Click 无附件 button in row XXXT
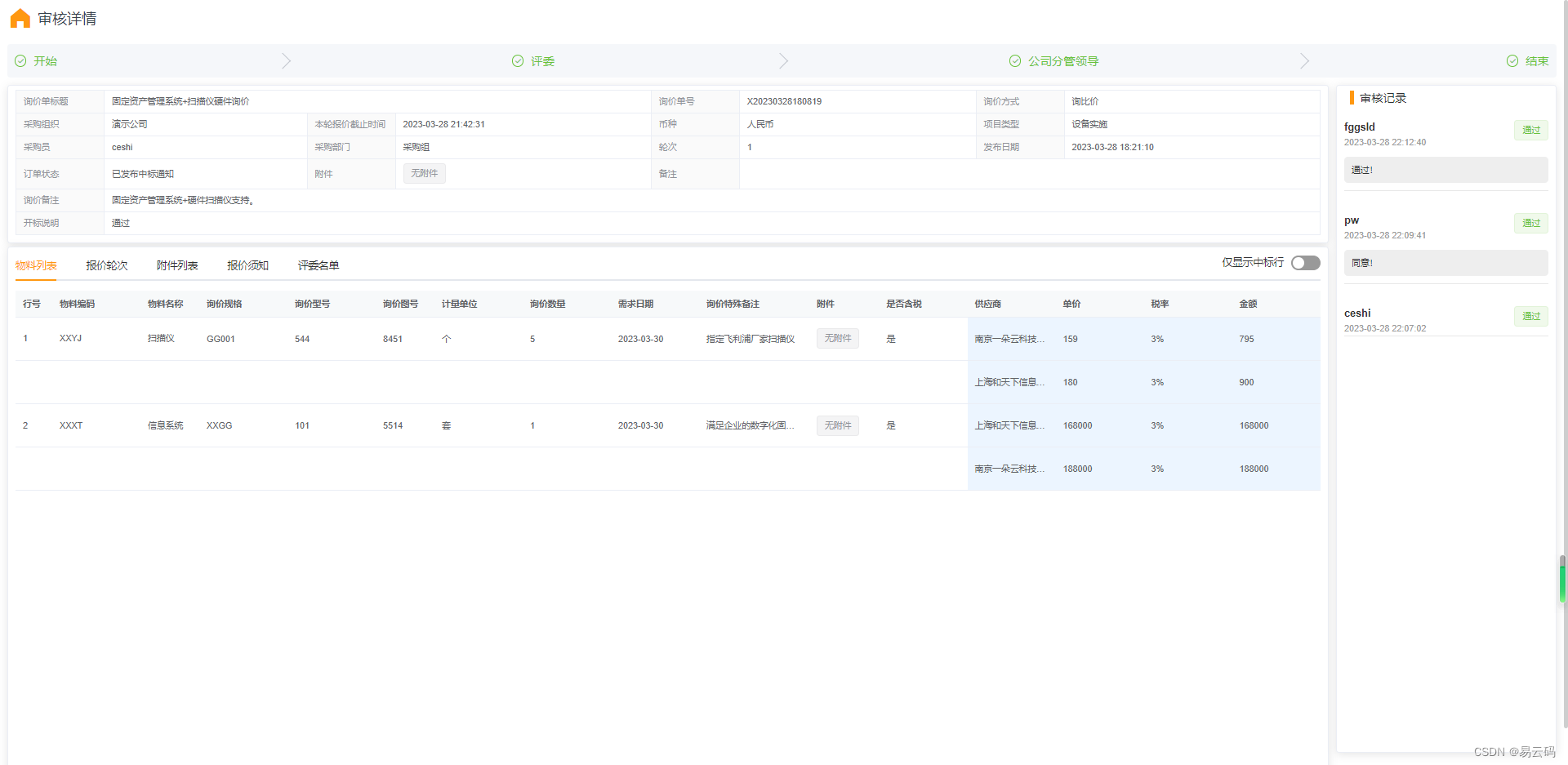Image resolution: width=1568 pixels, height=765 pixels. coord(837,425)
